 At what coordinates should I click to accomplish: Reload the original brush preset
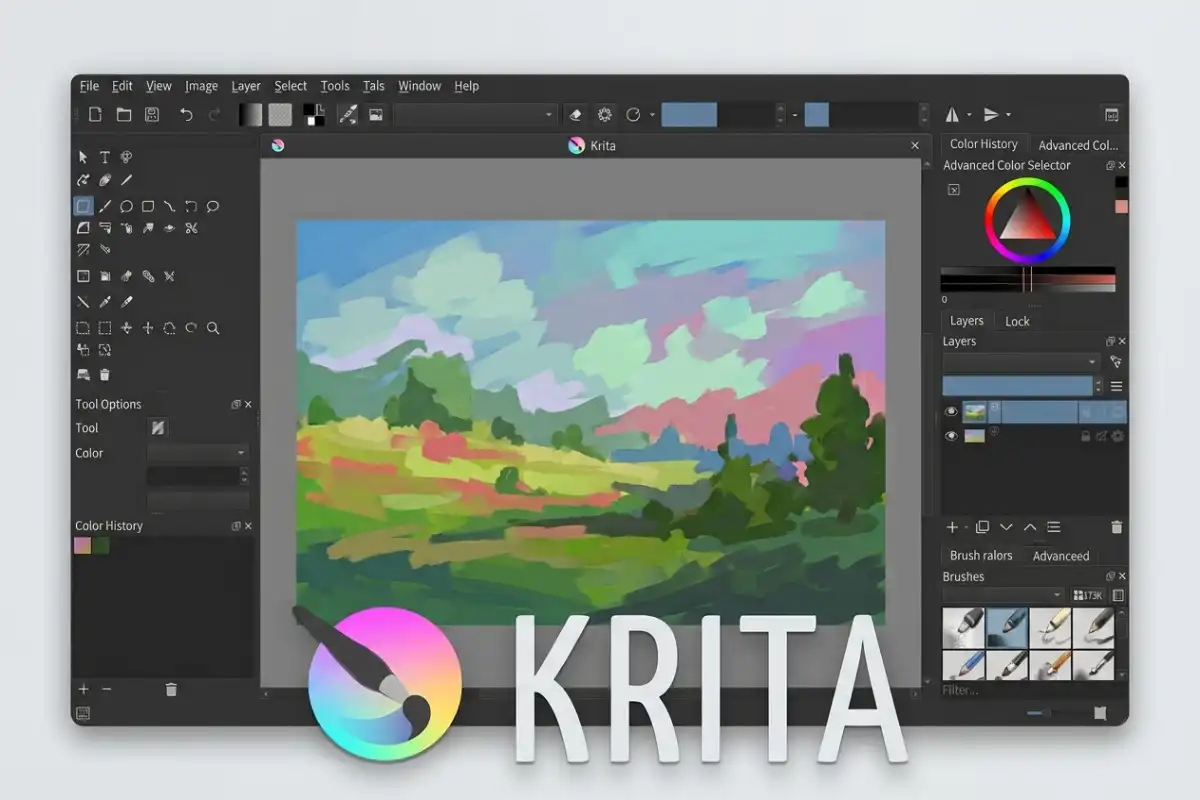coord(633,115)
